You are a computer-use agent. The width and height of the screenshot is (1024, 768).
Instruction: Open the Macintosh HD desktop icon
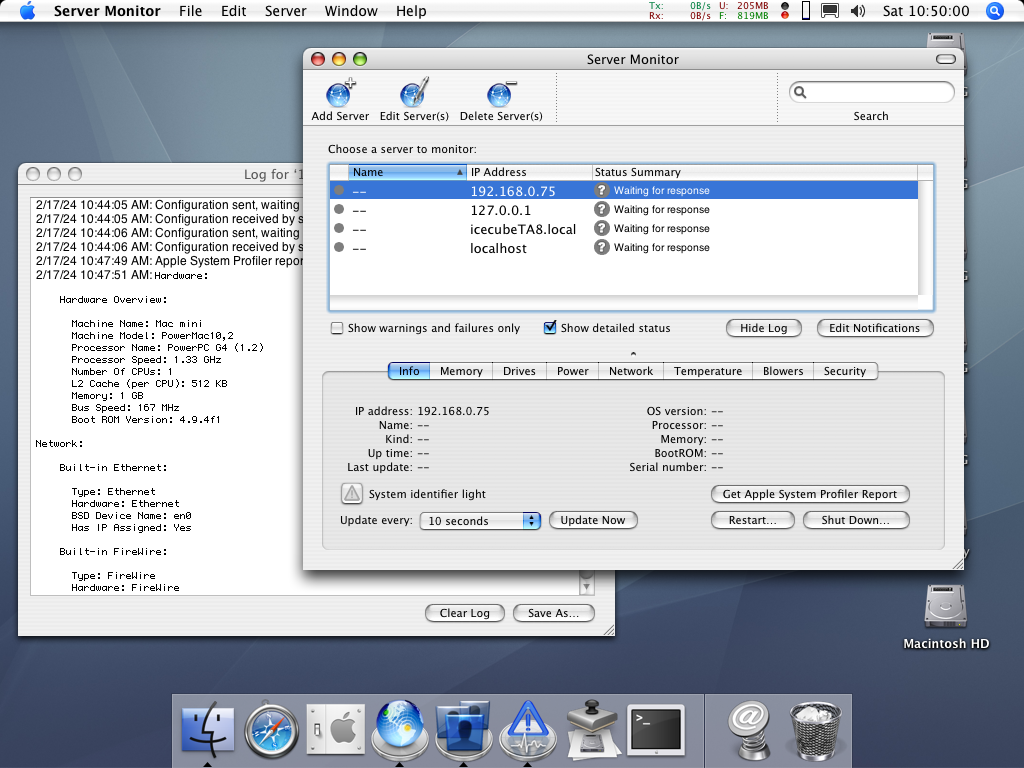coord(946,607)
